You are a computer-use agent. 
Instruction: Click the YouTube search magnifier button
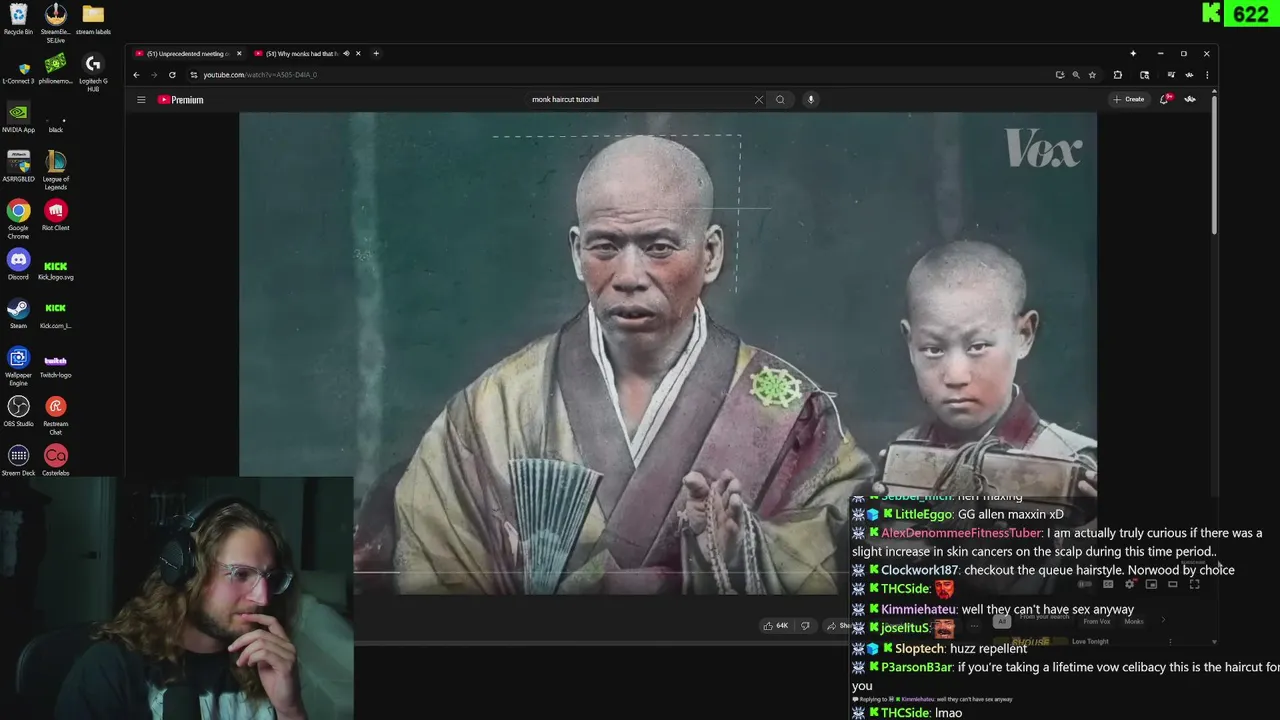coord(780,99)
